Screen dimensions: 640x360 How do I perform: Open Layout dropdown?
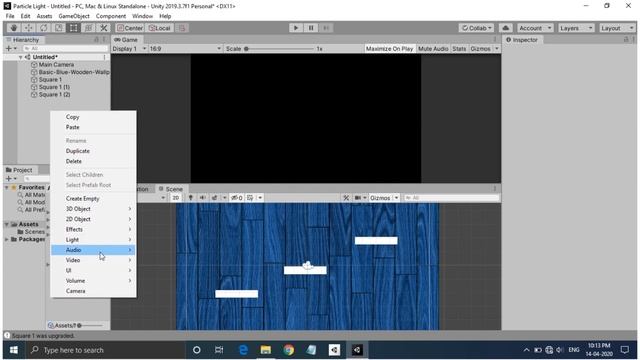(x=617, y=28)
